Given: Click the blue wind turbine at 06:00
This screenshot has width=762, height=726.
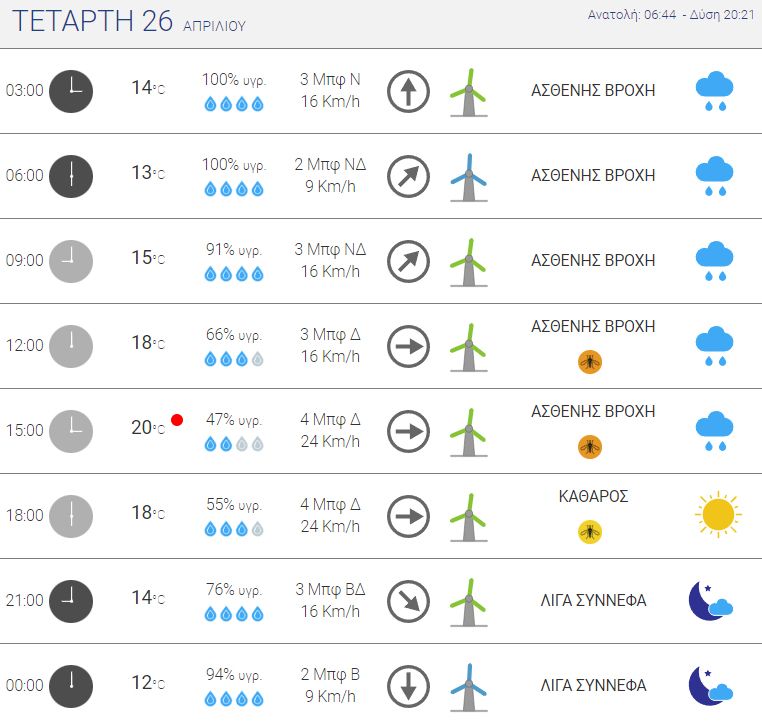Looking at the screenshot, I should tap(469, 177).
